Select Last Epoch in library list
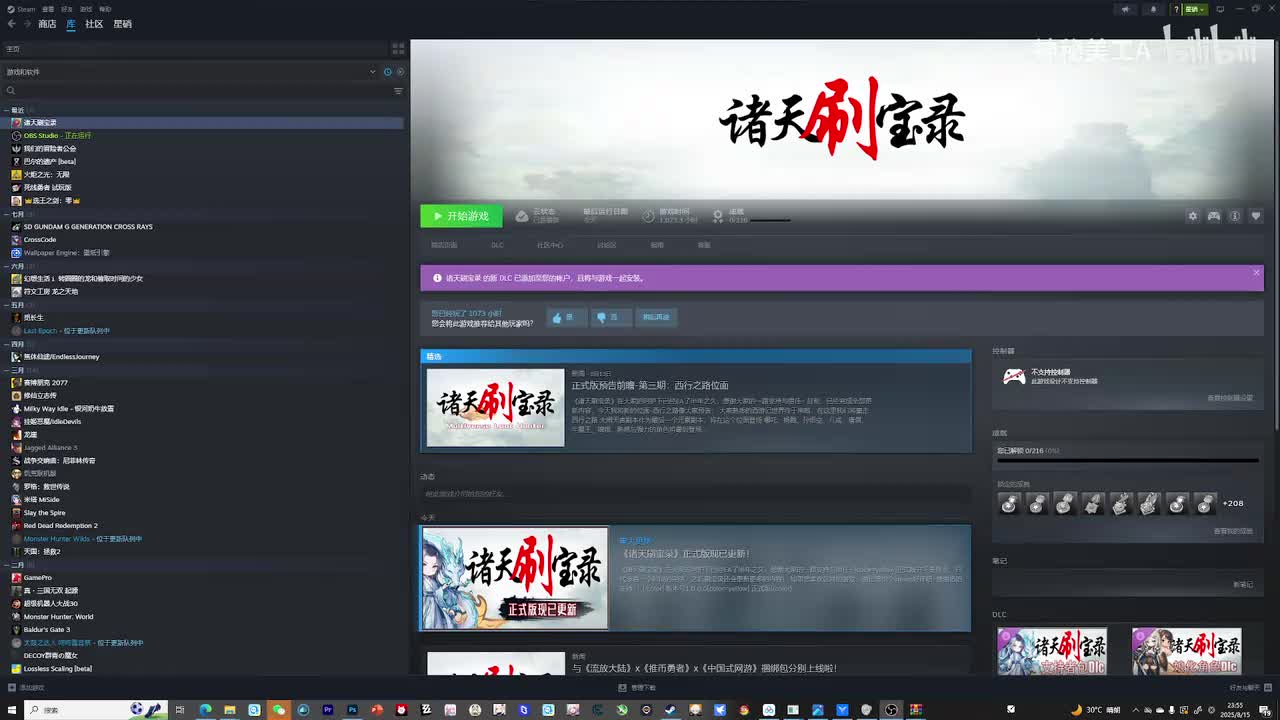Image resolution: width=1280 pixels, height=720 pixels. coord(204,331)
